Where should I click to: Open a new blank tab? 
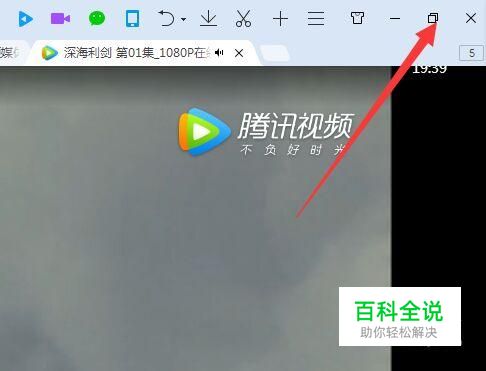274,53
